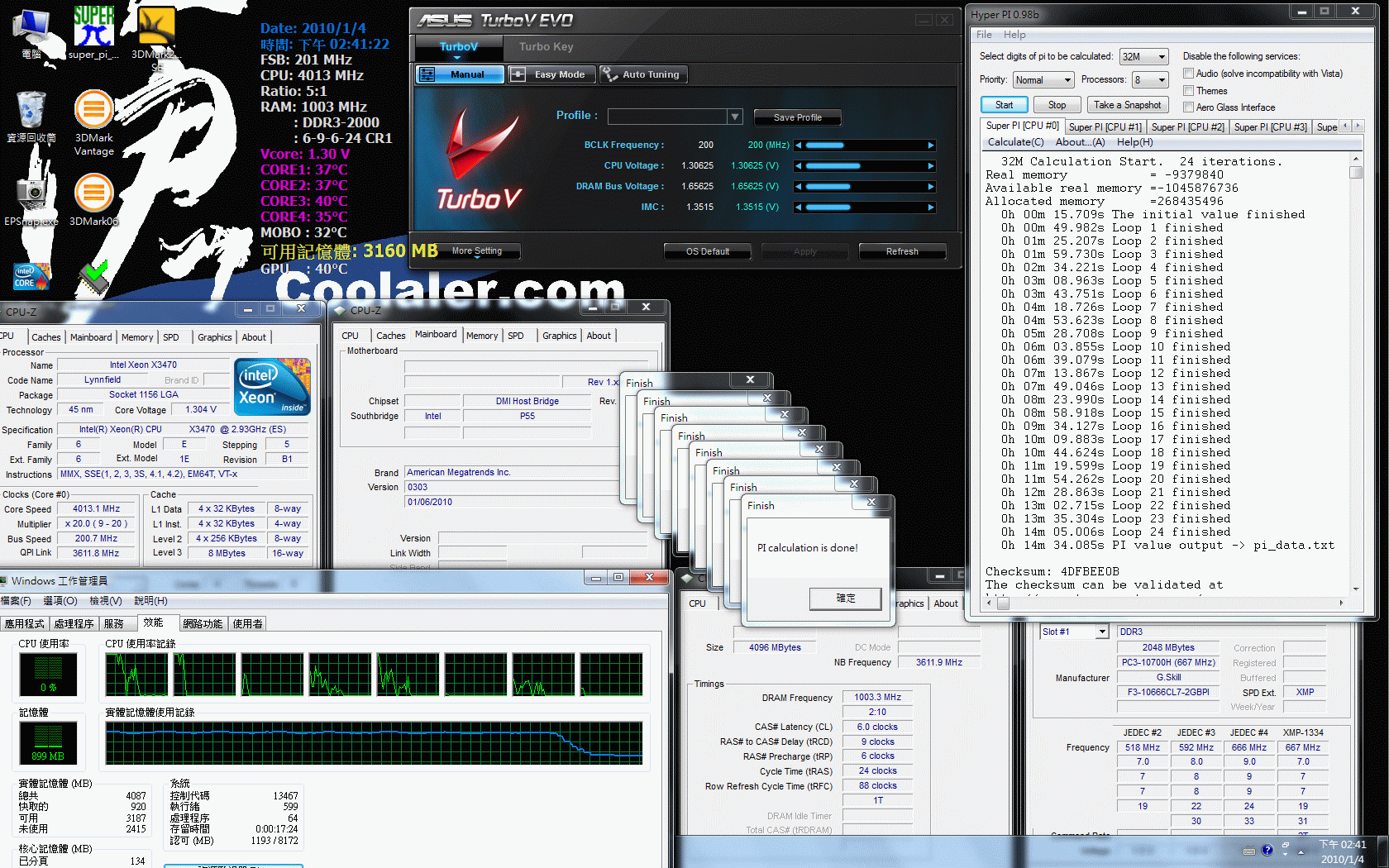Open taskbar help tray icon
Image resolution: width=1389 pixels, height=868 pixels.
1267,850
